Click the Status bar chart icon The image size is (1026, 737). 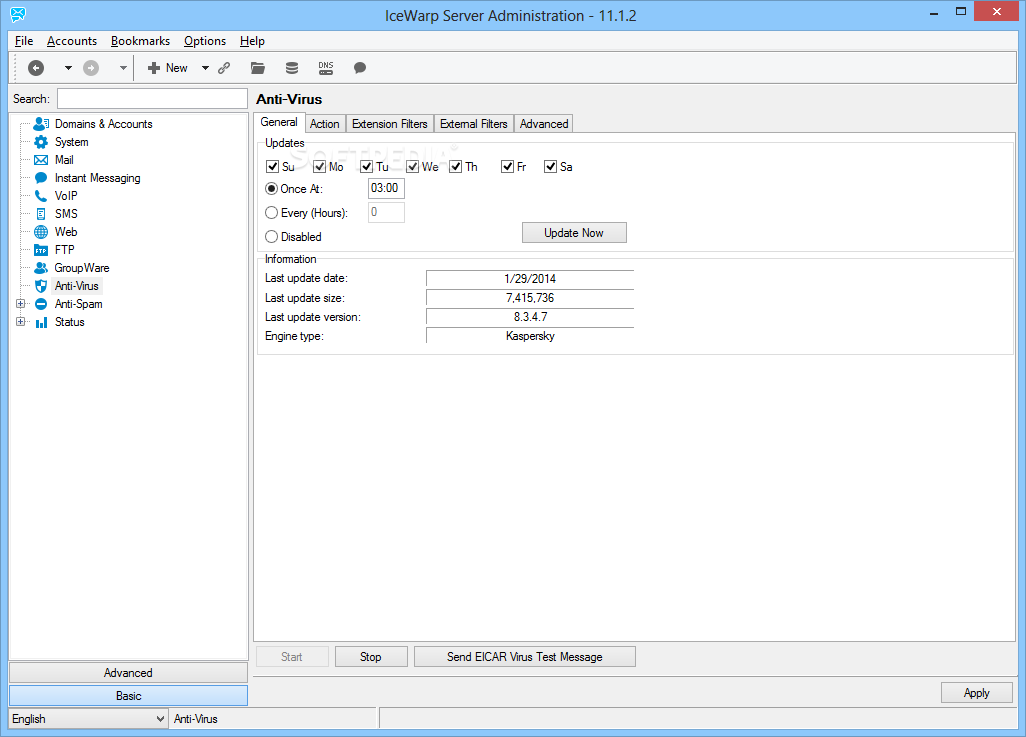coord(41,322)
